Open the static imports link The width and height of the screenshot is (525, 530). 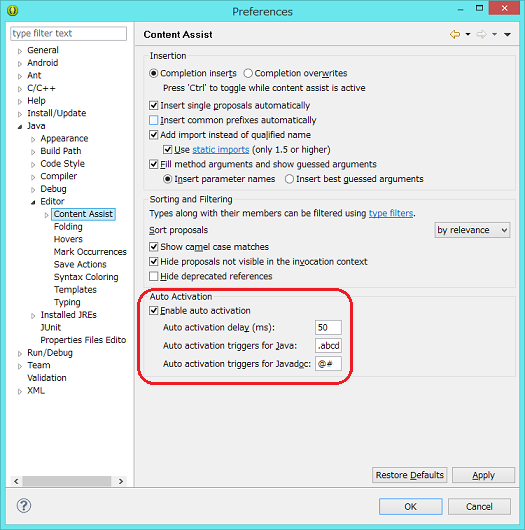[221, 150]
